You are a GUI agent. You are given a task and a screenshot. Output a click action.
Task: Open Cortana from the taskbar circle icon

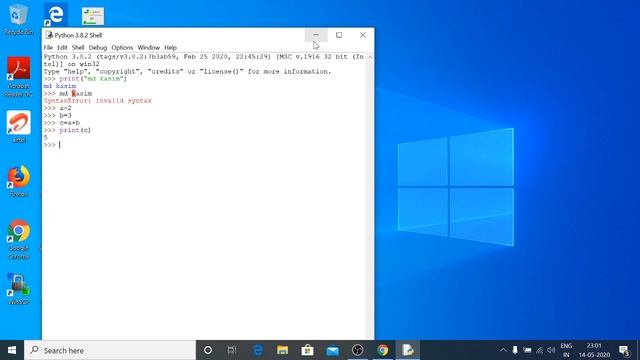(x=208, y=350)
